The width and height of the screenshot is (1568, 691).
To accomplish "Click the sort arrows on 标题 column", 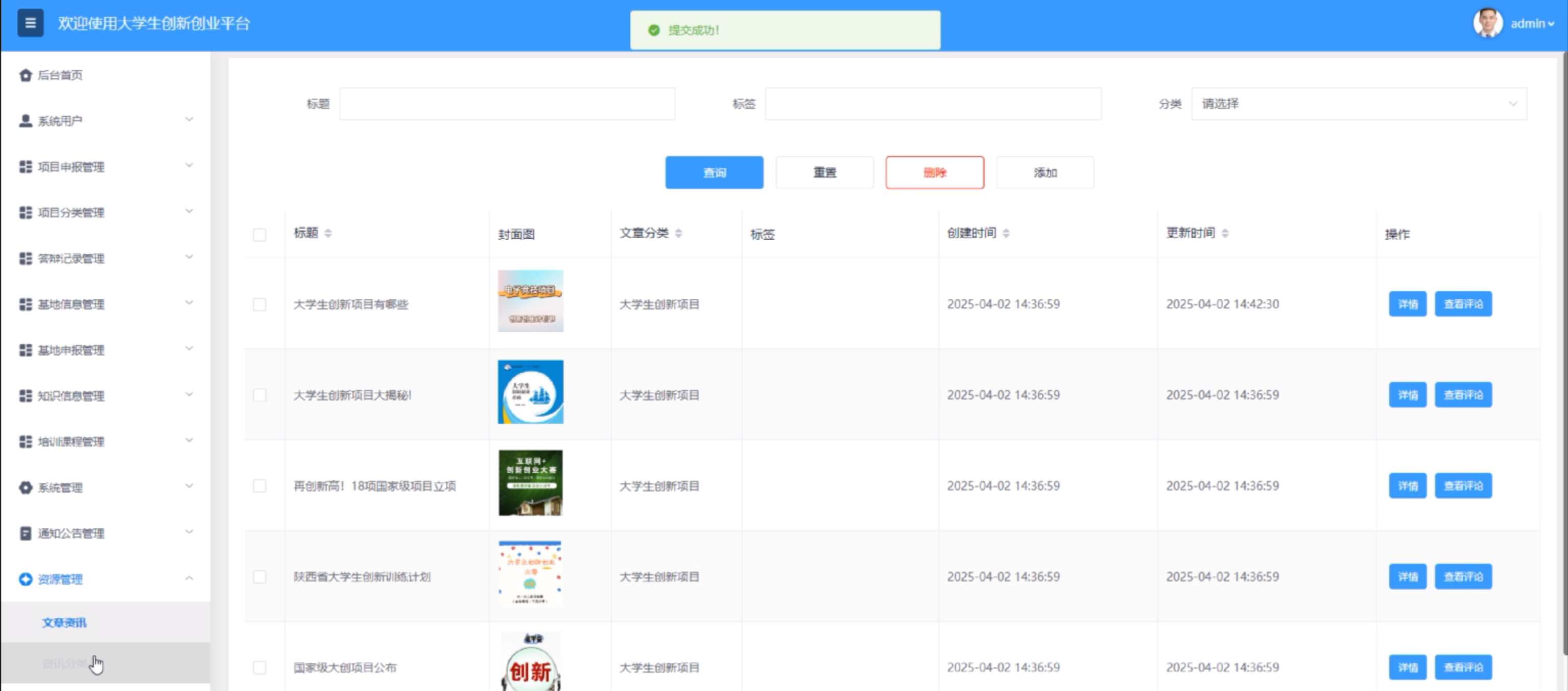I will [x=328, y=233].
